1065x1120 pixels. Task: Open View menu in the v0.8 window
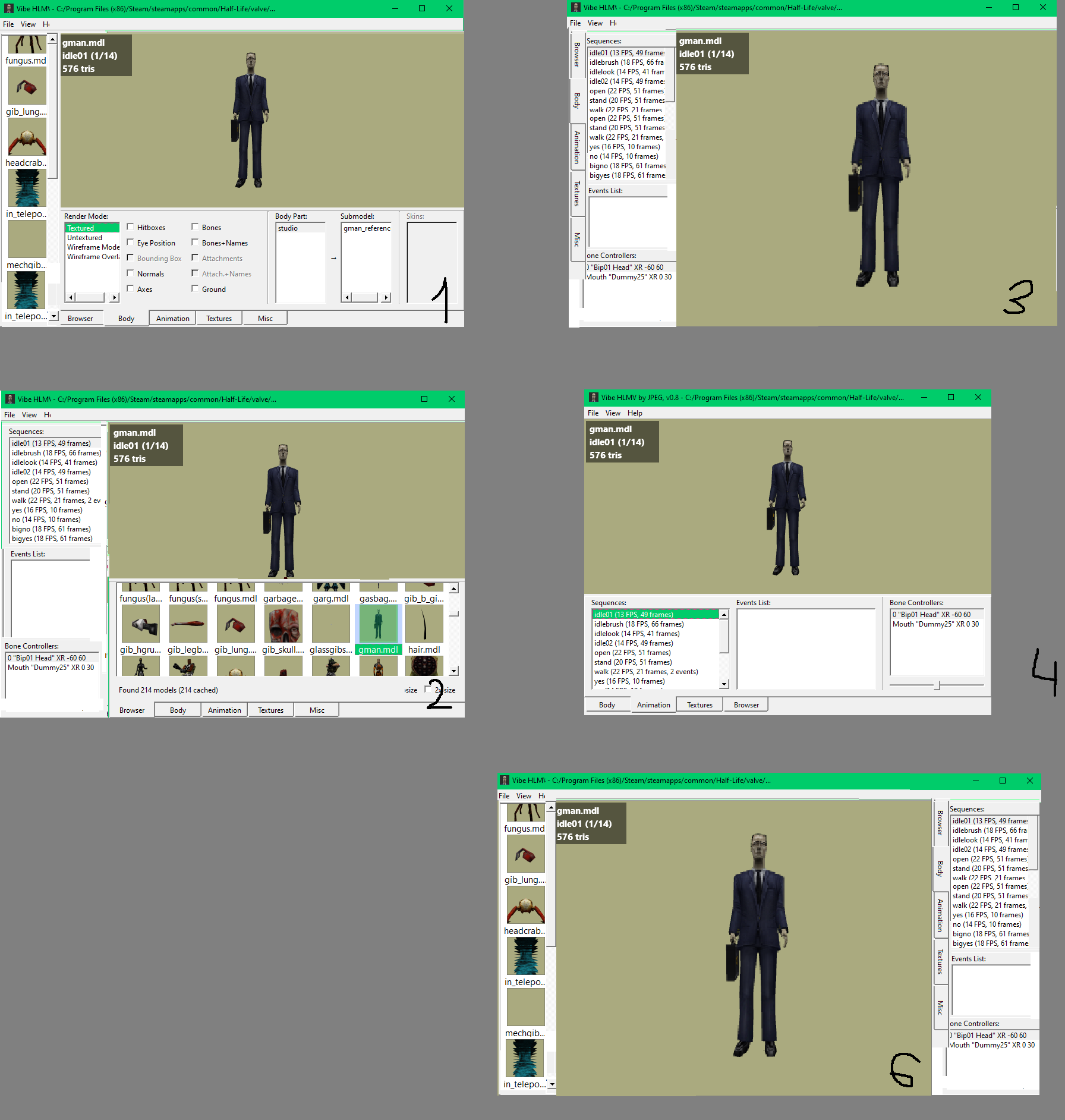click(613, 413)
